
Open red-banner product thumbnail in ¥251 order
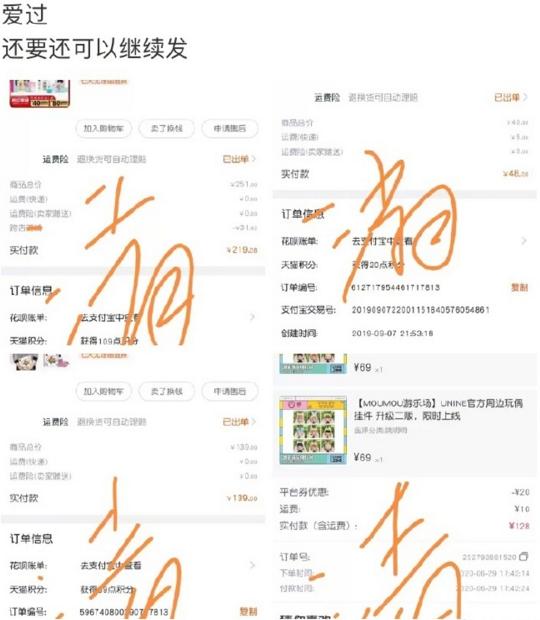pos(40,93)
